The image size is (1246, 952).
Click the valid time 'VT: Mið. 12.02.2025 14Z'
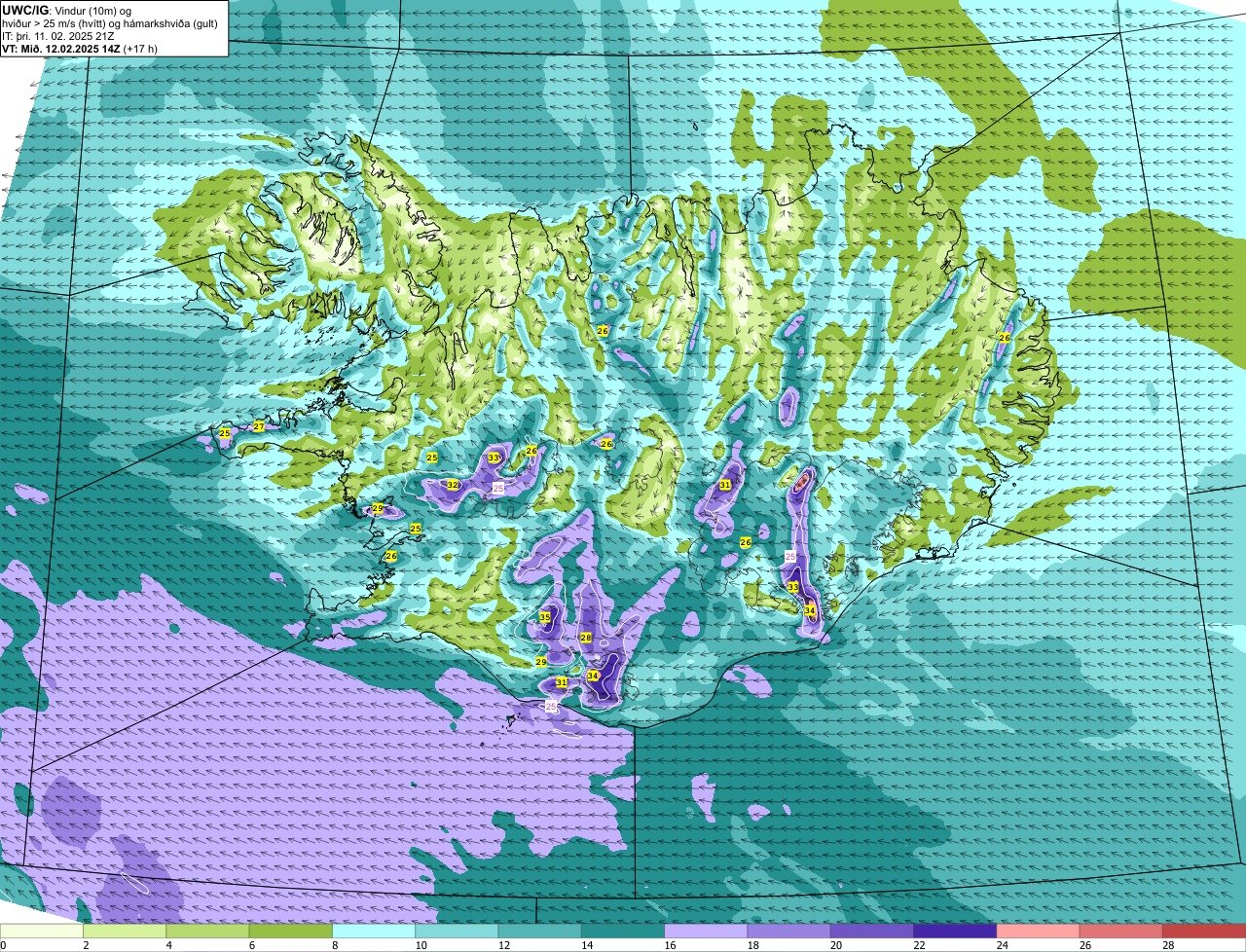(x=62, y=48)
